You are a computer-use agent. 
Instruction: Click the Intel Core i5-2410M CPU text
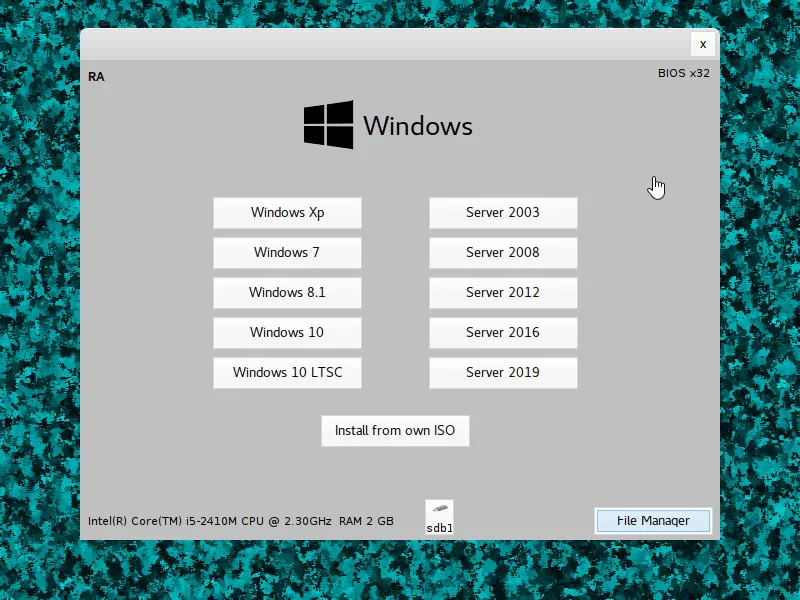(x=209, y=521)
